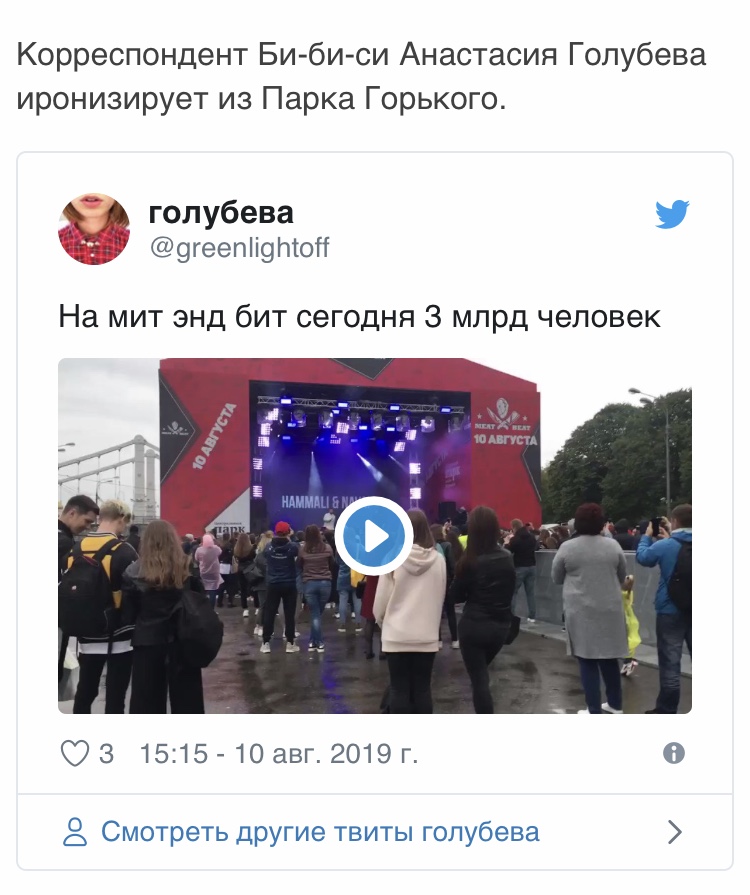
Task: Play the embedded concert video
Action: click(374, 535)
